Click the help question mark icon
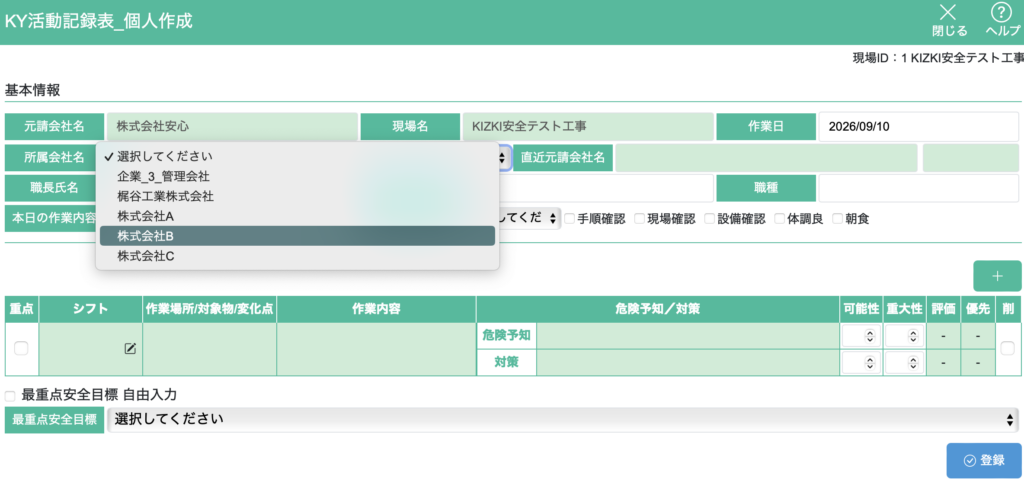 tap(1001, 12)
